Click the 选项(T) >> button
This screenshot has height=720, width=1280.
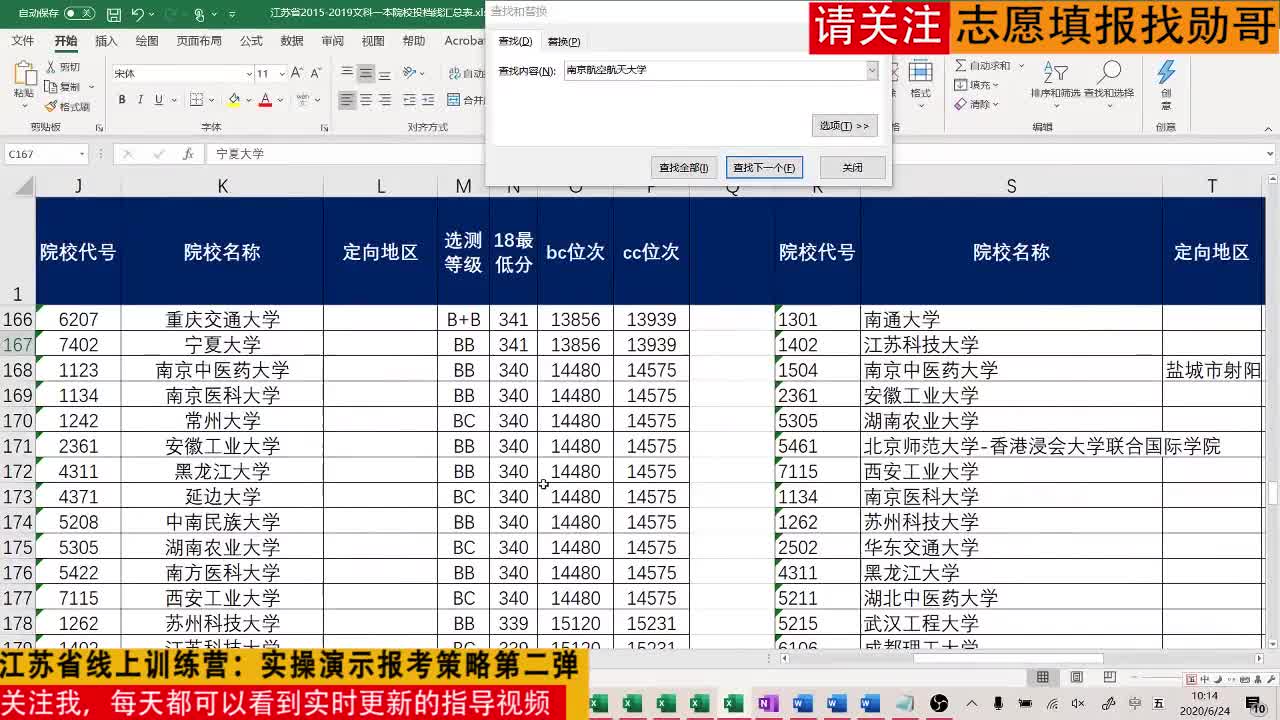(x=844, y=126)
